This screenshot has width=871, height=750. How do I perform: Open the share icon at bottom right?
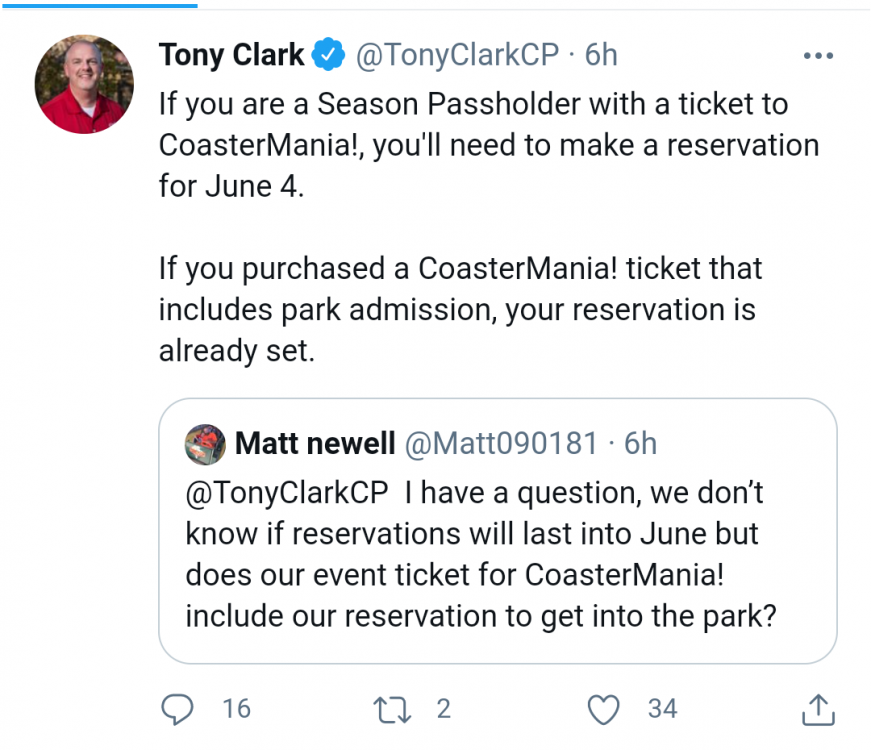(x=817, y=709)
